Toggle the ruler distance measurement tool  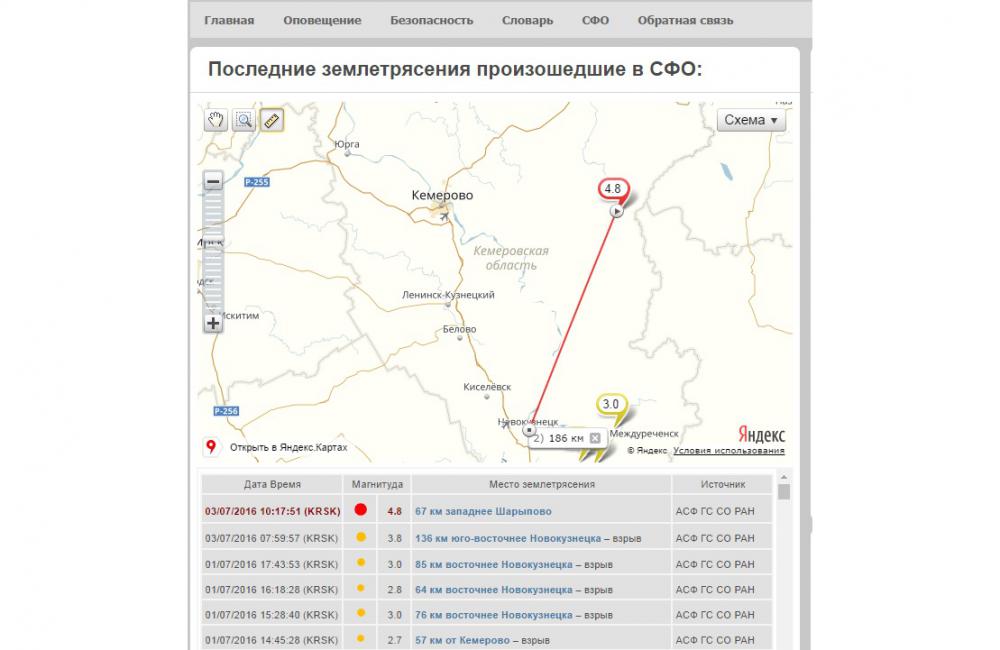(x=271, y=121)
